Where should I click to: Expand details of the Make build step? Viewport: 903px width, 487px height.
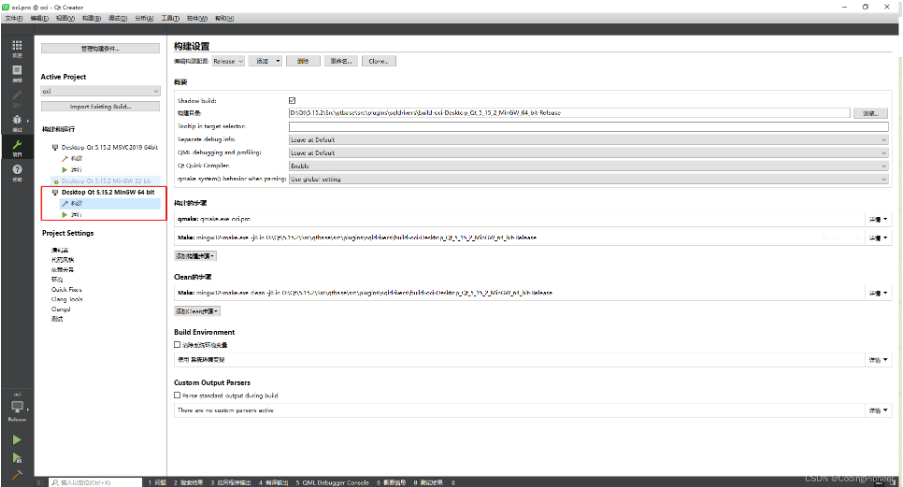pyautogui.click(x=878, y=238)
